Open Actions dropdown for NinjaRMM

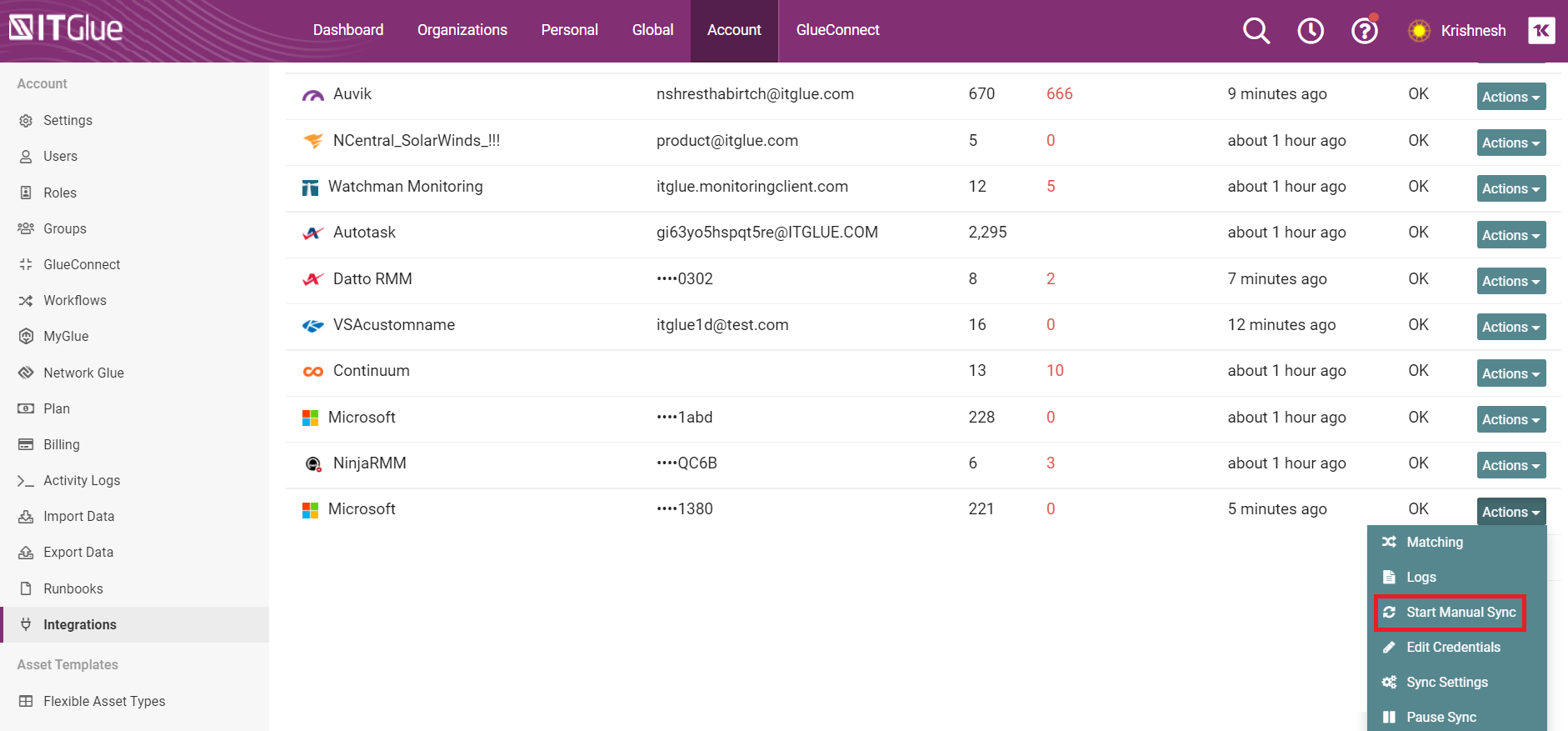(x=1511, y=465)
